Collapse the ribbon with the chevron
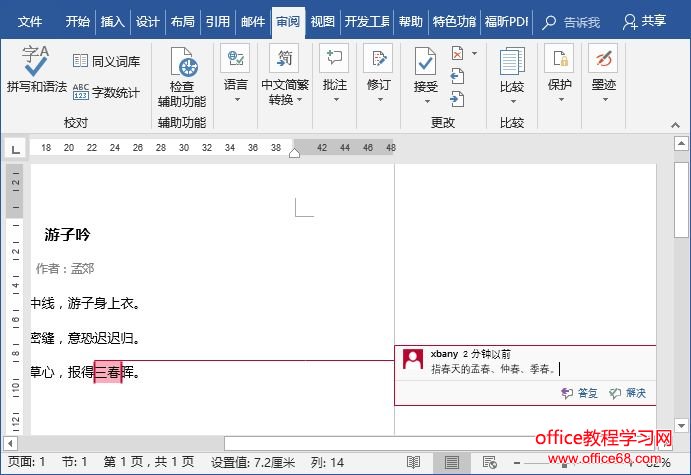The height and width of the screenshot is (475, 691). click(x=675, y=126)
